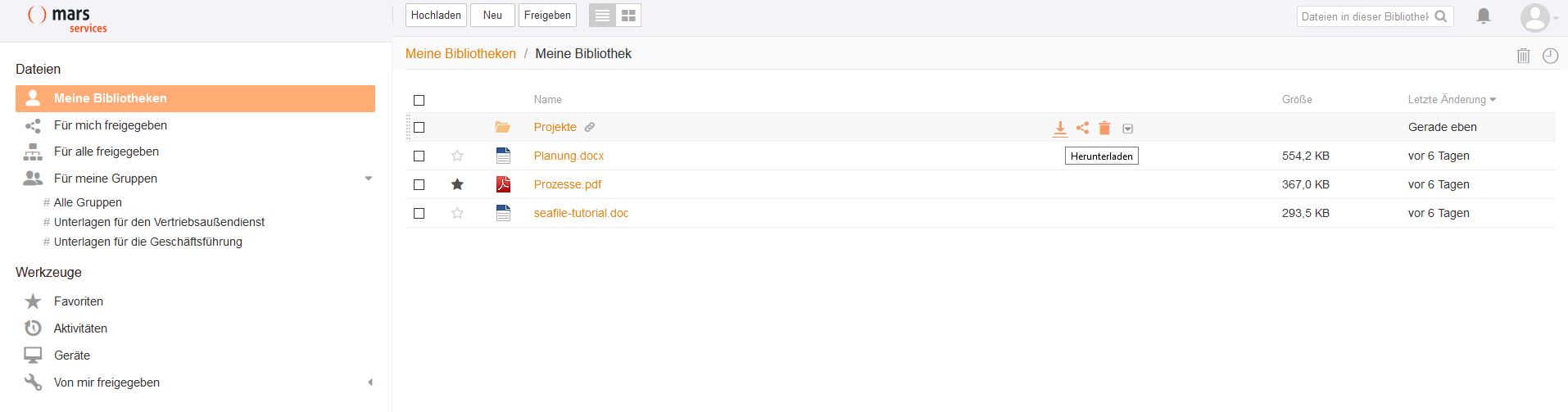Viewport: 1568px width, 412px height.
Task: Star the Planung.docx file
Action: click(457, 156)
